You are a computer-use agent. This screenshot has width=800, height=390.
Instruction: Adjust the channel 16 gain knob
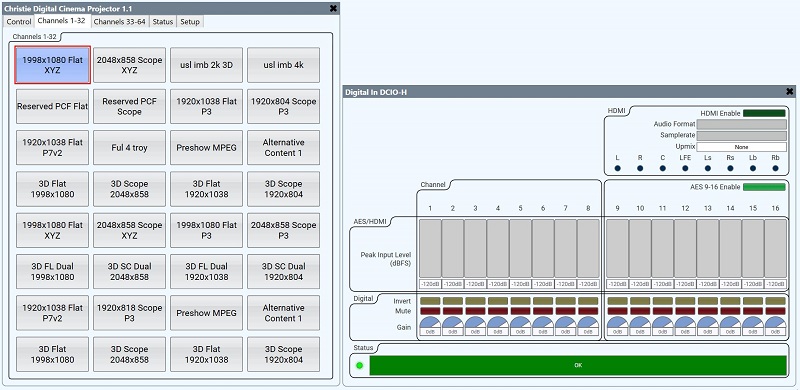776,326
